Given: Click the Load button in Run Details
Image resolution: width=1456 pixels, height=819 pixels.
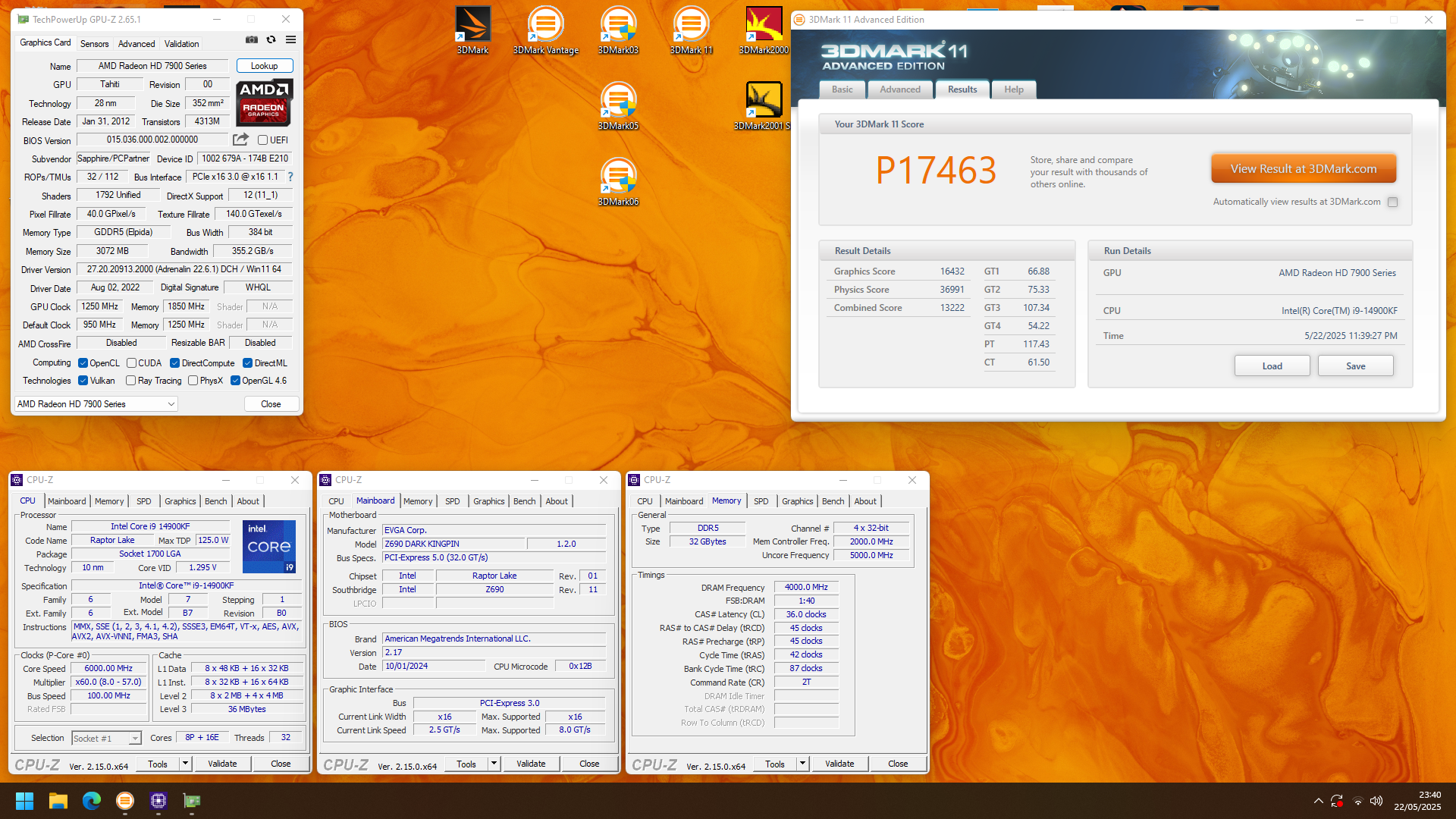Looking at the screenshot, I should [x=1272, y=366].
